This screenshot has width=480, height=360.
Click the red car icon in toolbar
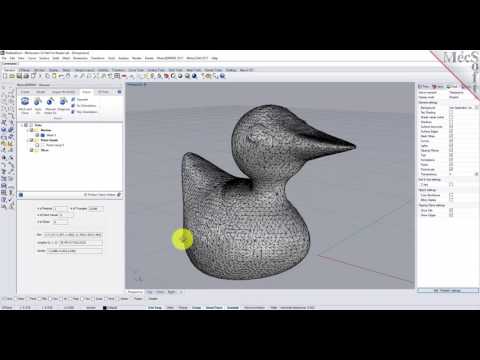click(124, 76)
